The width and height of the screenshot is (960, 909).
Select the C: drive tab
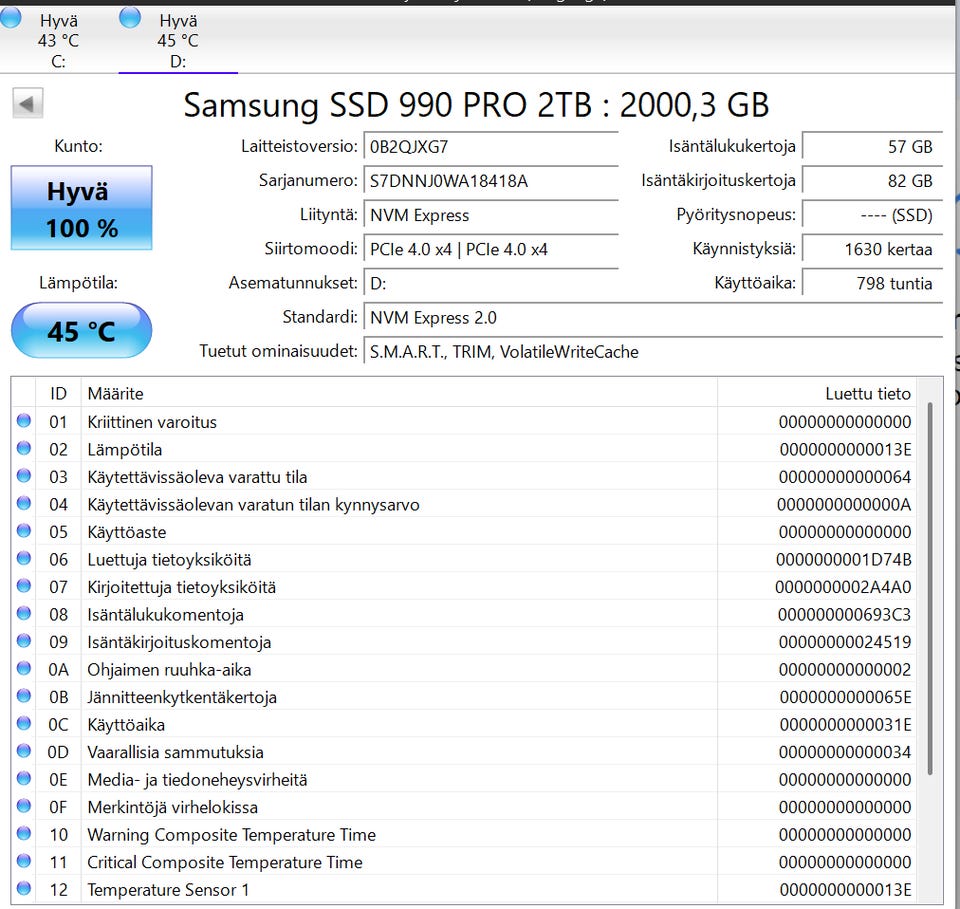58,41
